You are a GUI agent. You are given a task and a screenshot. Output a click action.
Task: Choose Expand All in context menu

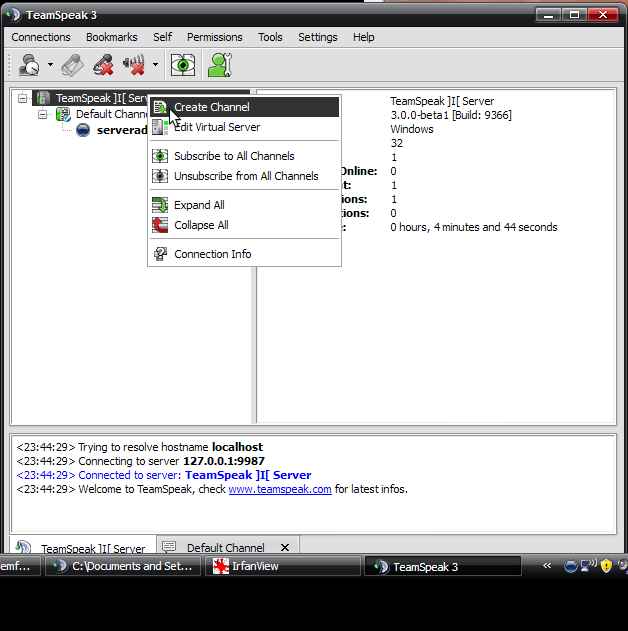(245, 205)
